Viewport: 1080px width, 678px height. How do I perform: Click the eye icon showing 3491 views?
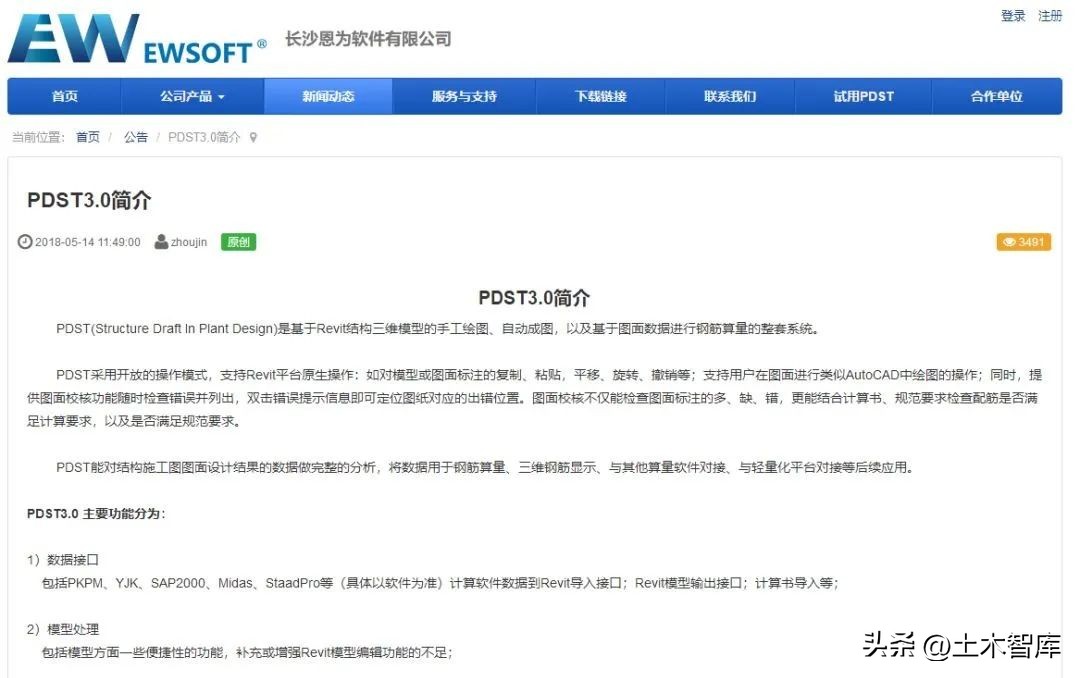point(1009,241)
